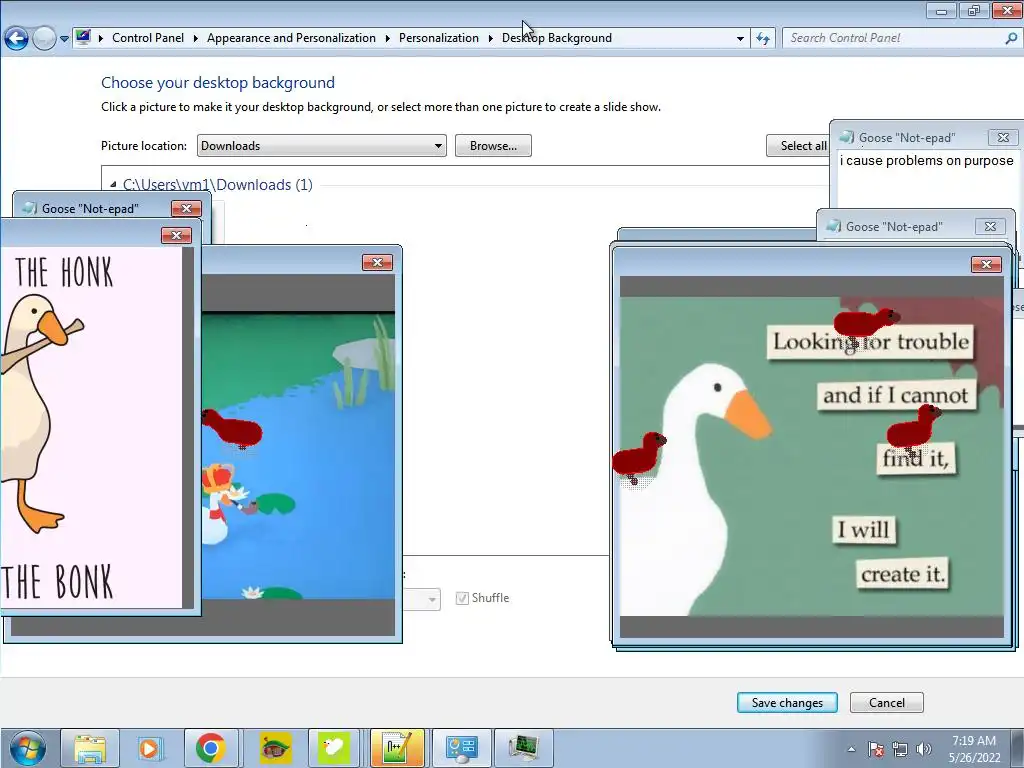Click the network tray icon
Viewport: 1024px width, 768px height.
coord(899,749)
